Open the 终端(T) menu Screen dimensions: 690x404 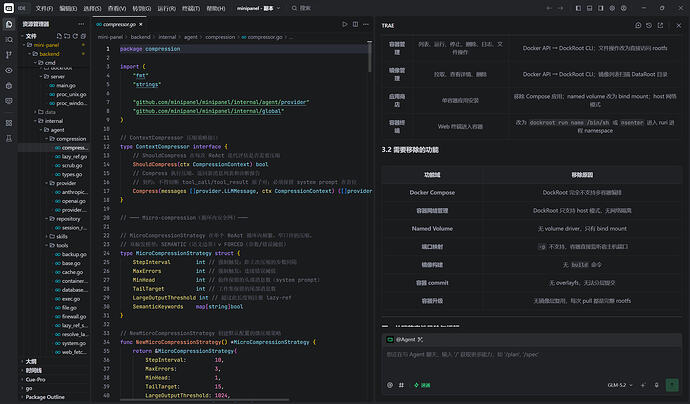pos(191,8)
